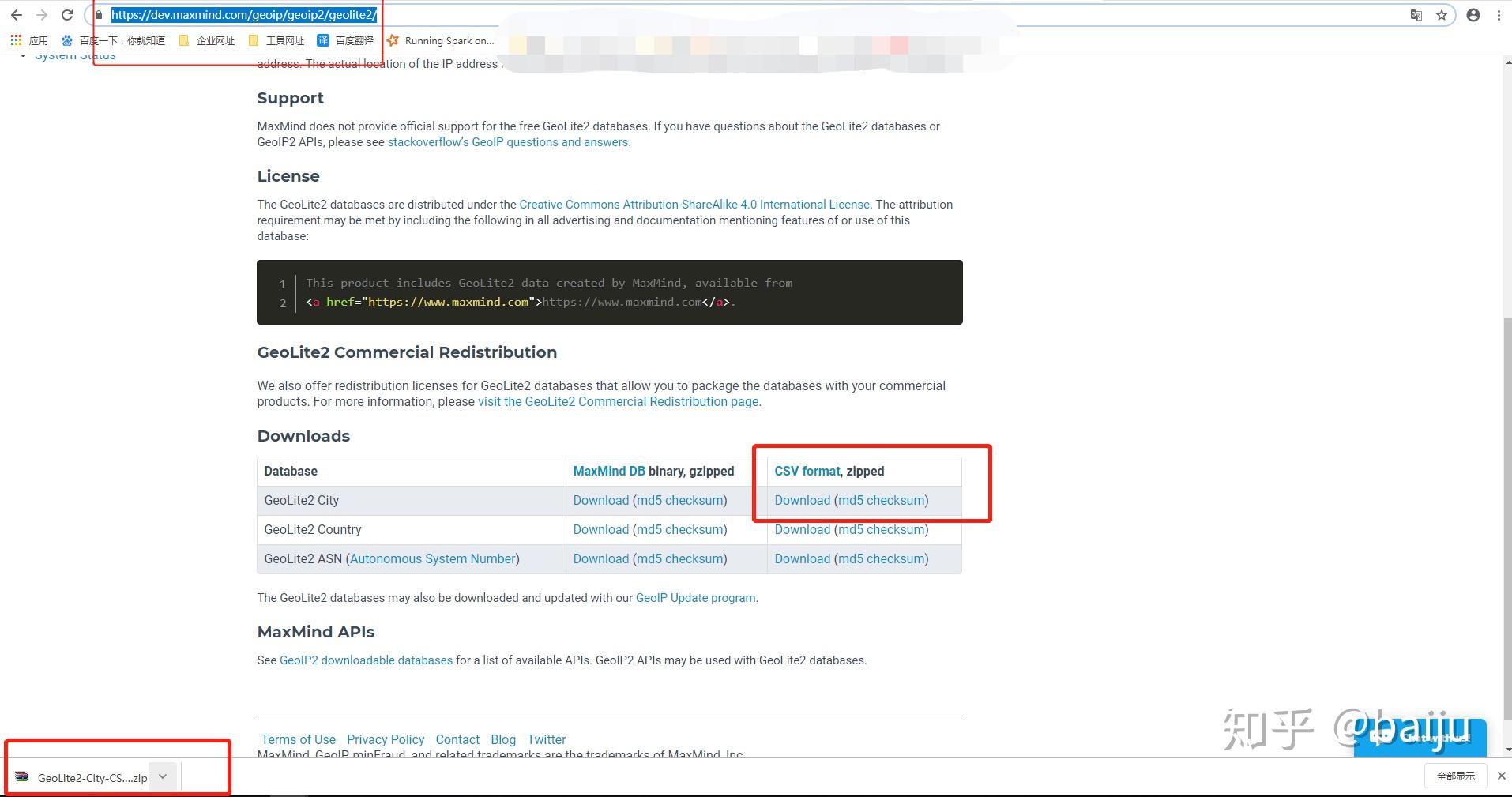View site security via the padlock icon
The height and width of the screenshot is (797, 1512).
coord(99,15)
